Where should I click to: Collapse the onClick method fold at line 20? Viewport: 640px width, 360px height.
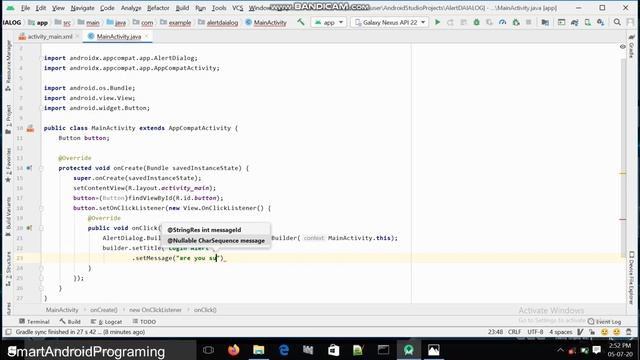click(x=41, y=228)
